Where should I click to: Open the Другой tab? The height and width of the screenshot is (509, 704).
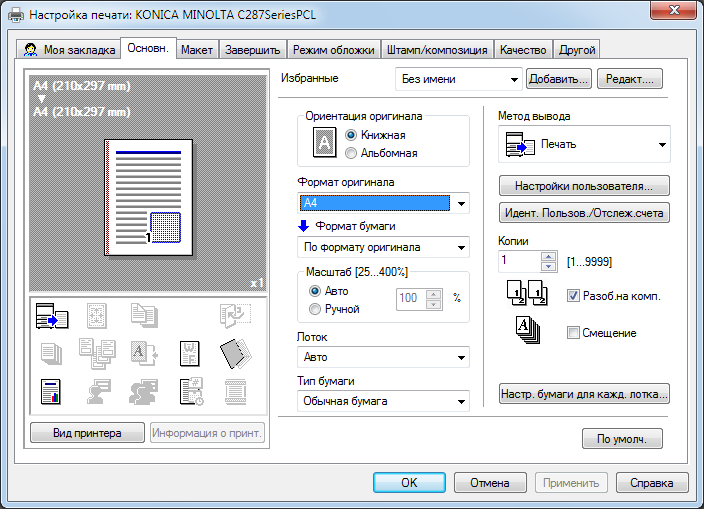(x=577, y=49)
